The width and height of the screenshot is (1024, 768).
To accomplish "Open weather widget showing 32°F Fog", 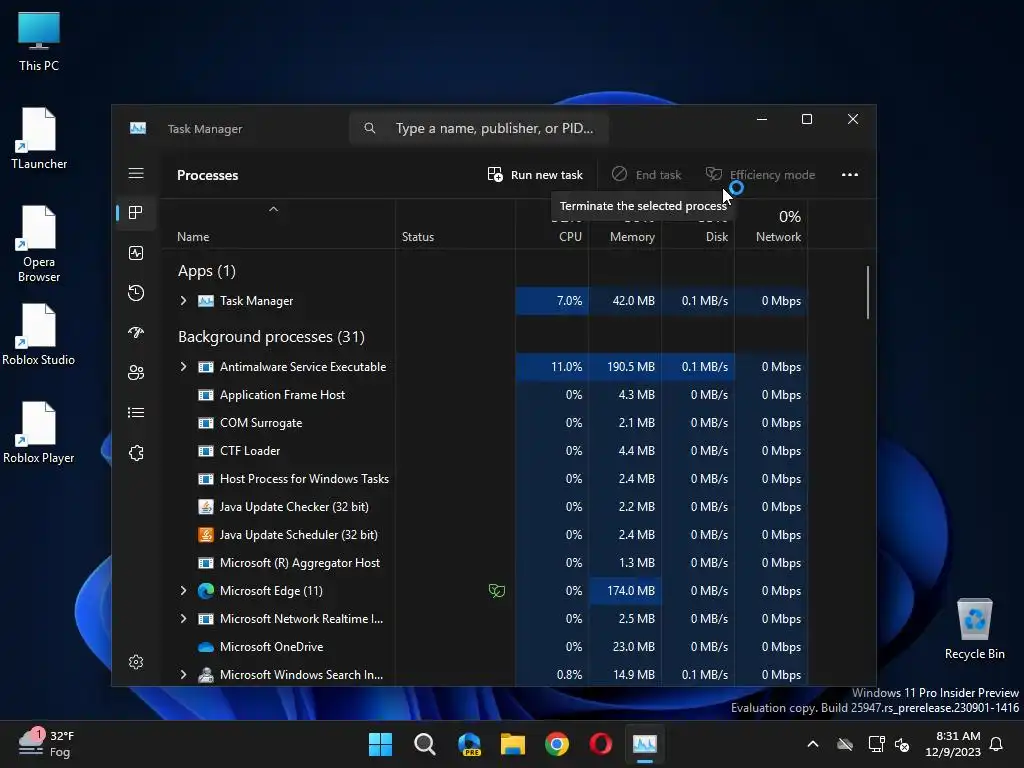I will tap(47, 744).
